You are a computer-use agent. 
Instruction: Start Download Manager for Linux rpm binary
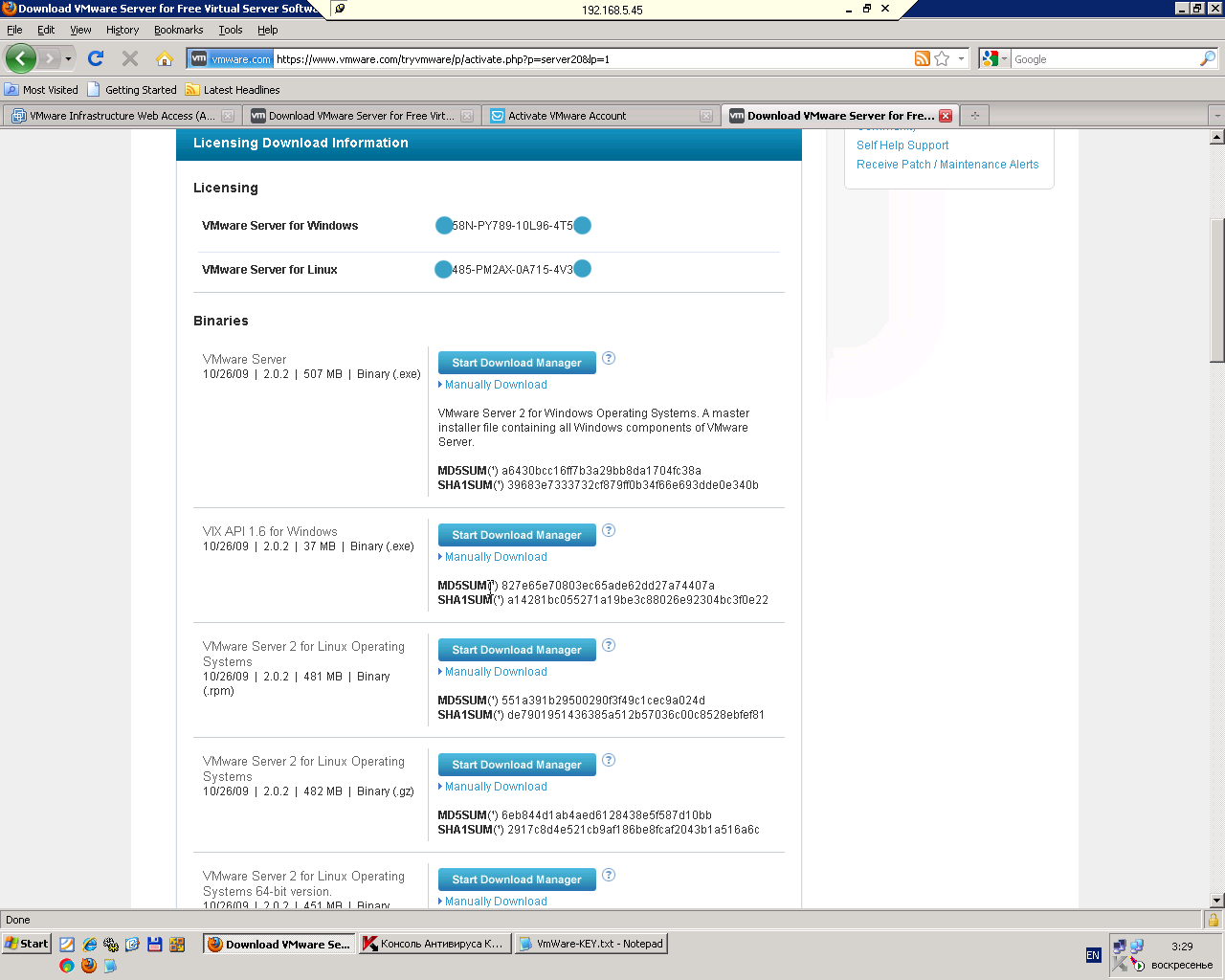(517, 650)
